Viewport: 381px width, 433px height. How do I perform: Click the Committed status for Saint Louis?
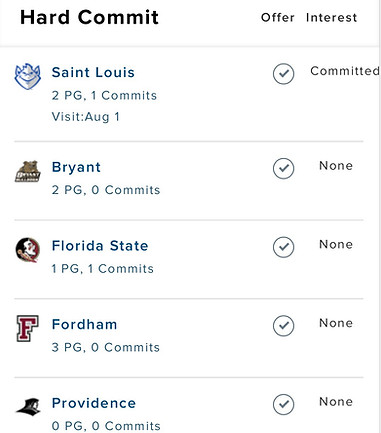(x=345, y=71)
